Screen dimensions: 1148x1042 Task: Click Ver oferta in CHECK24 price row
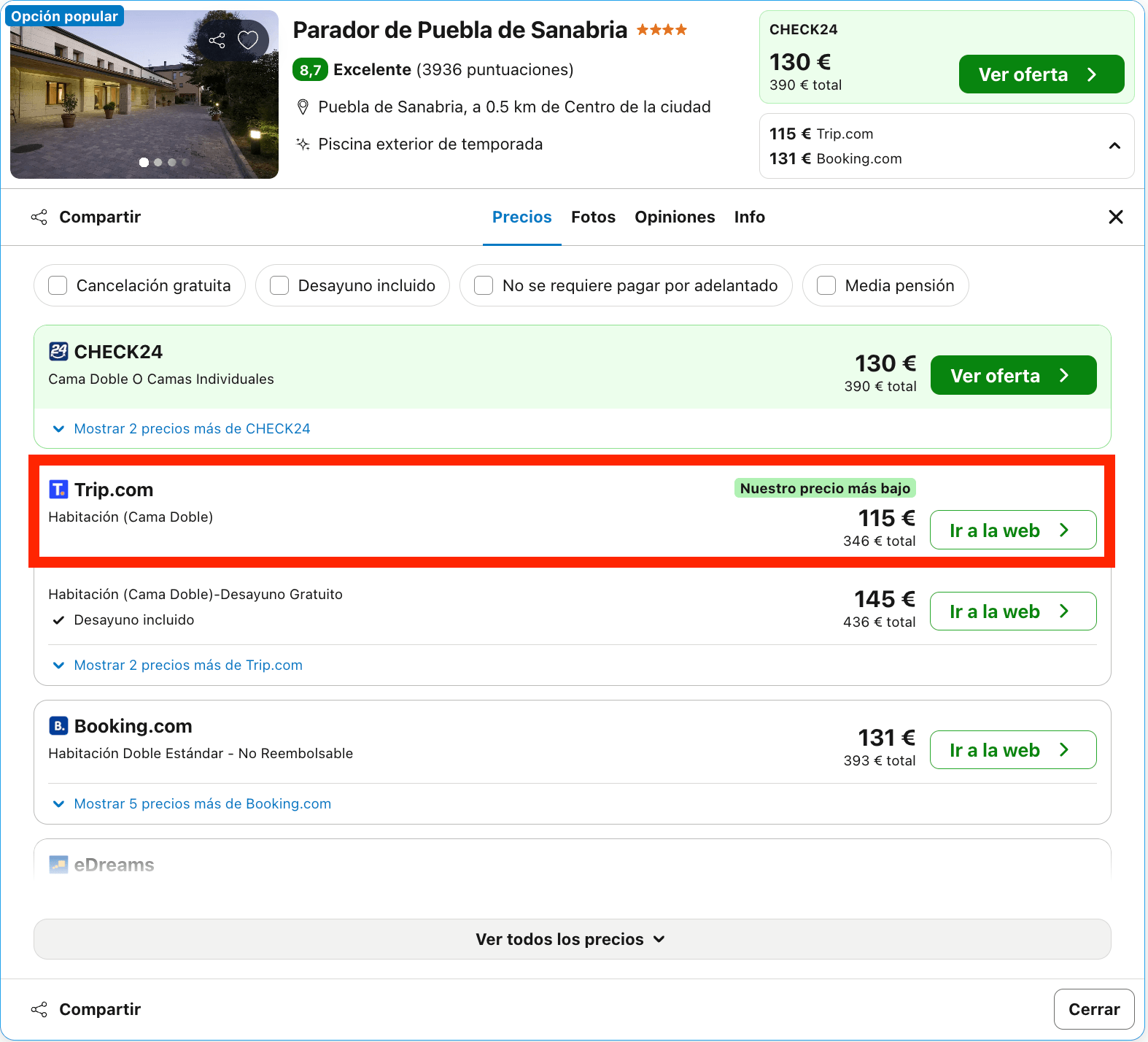pos(1014,375)
